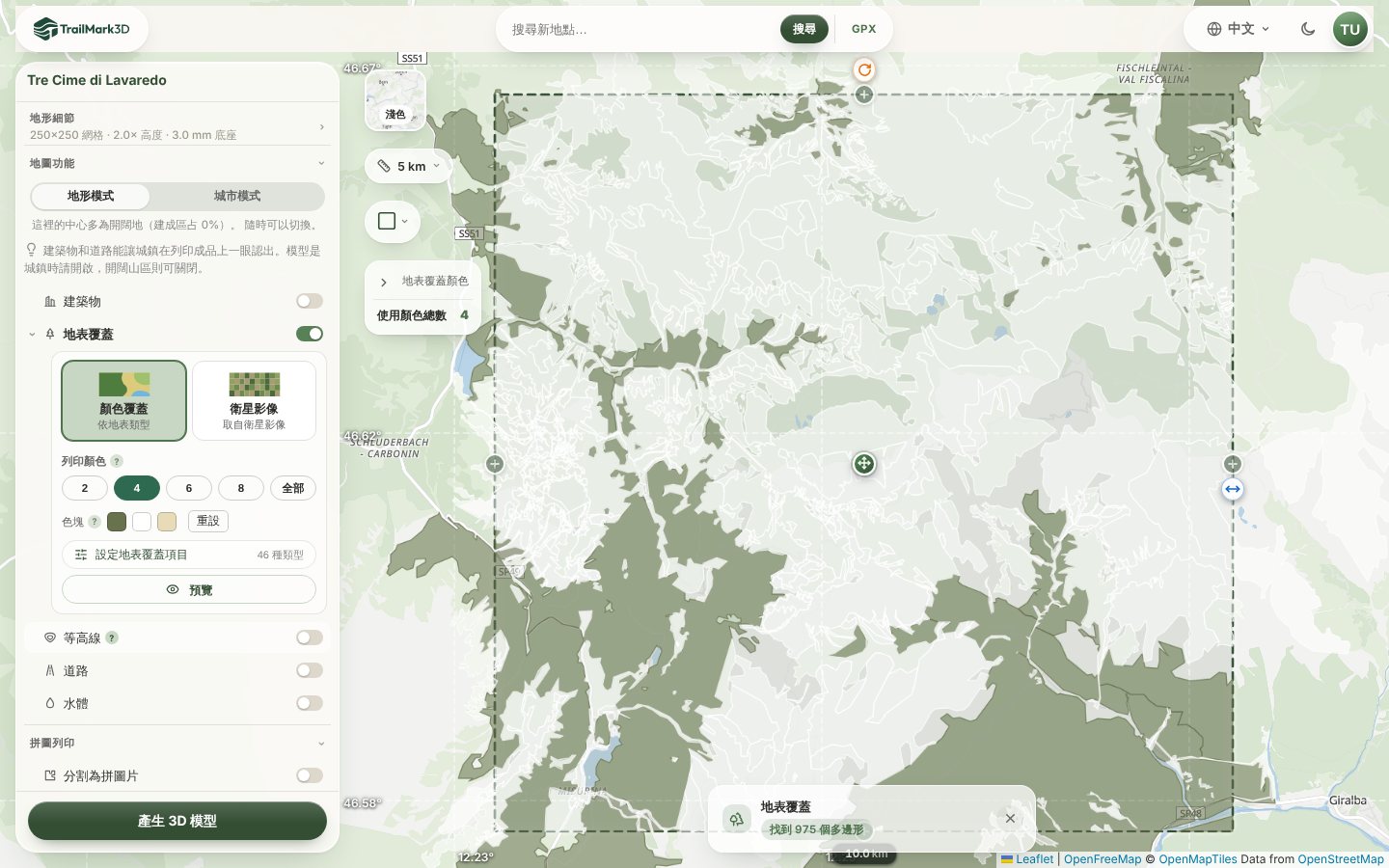Enable the 等高線 toggle
Image resolution: width=1389 pixels, height=868 pixels.
coord(310,637)
